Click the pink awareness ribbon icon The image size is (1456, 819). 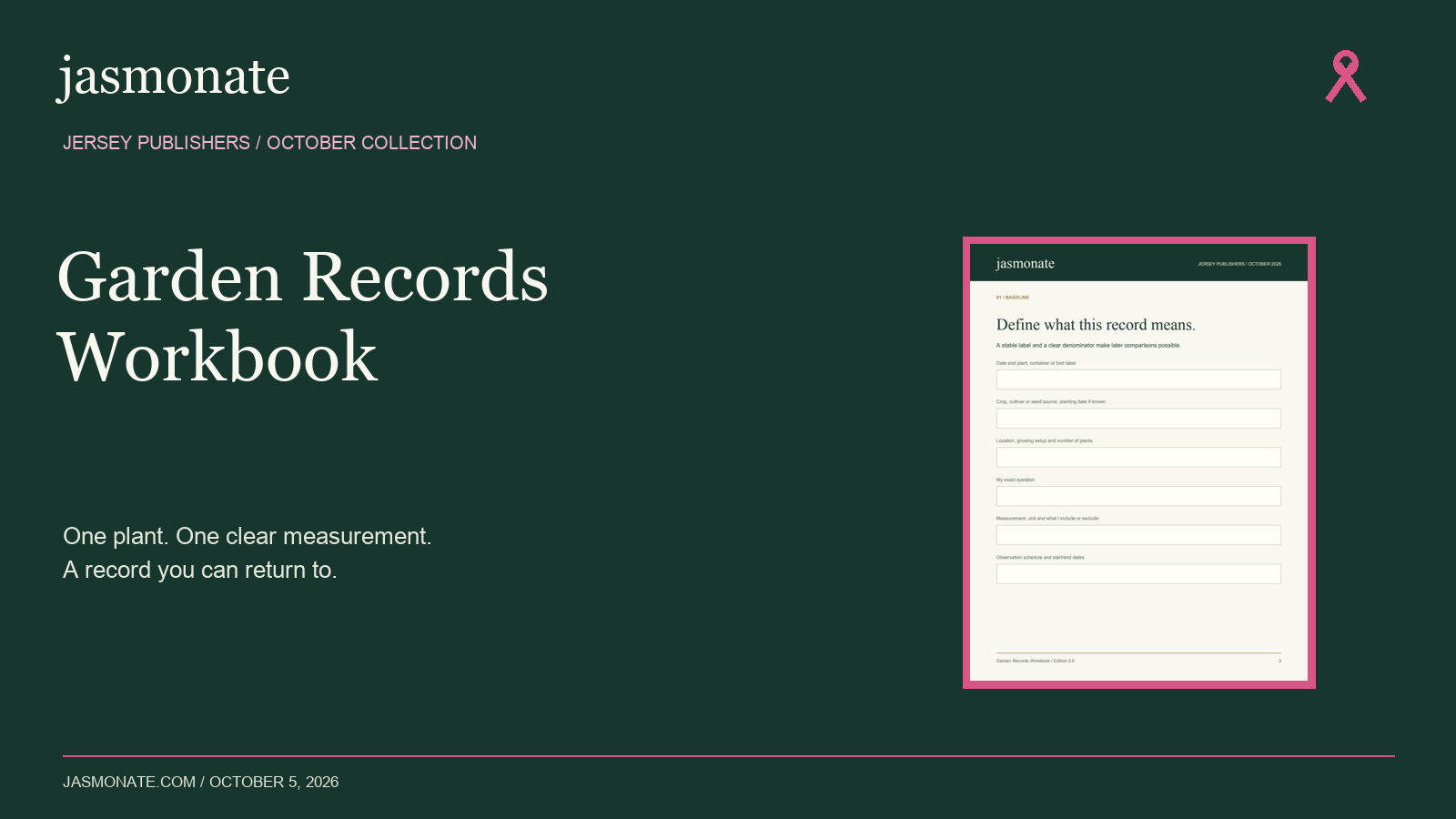tap(1346, 76)
